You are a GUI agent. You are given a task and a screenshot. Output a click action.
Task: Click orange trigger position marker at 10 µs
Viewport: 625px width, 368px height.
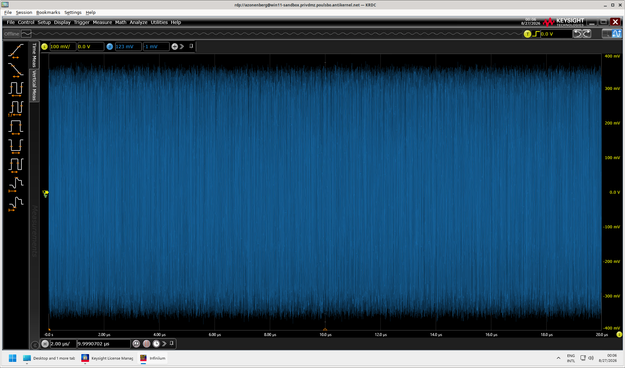[x=325, y=329]
